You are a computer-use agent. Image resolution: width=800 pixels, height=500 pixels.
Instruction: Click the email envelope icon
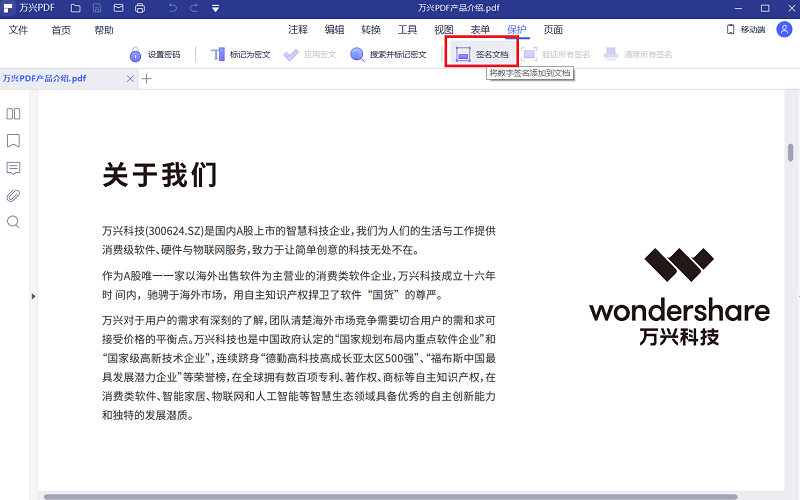[118, 9]
